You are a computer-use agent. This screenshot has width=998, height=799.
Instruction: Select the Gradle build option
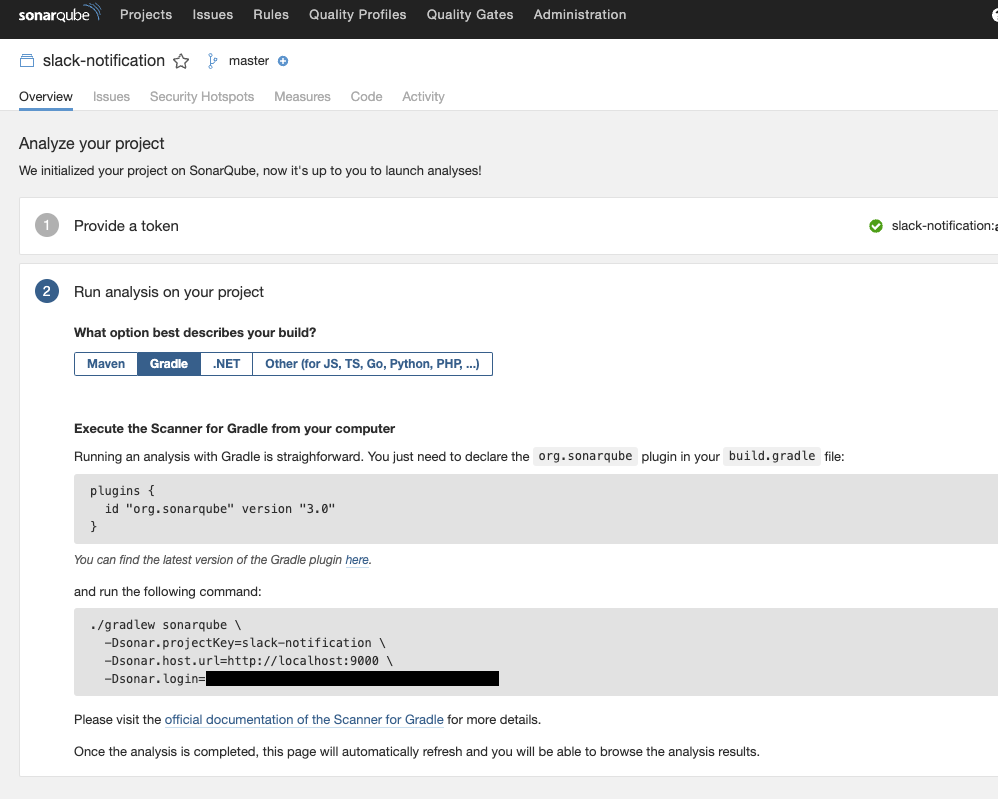[169, 364]
